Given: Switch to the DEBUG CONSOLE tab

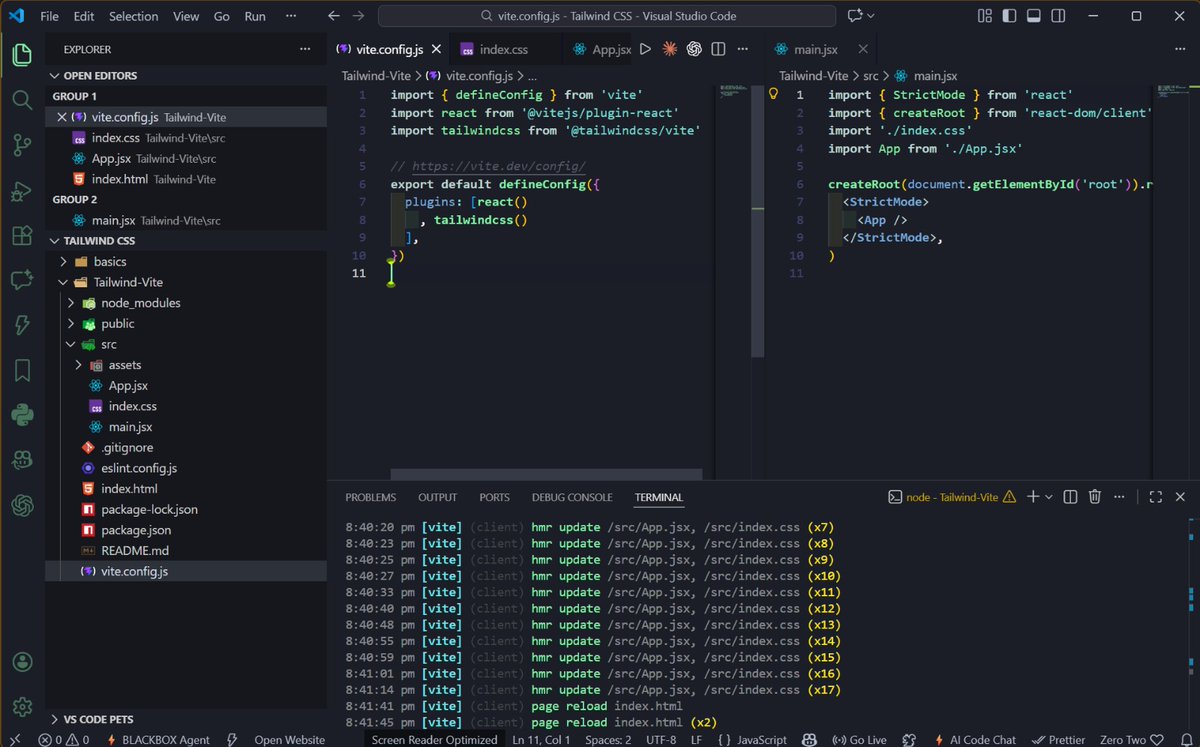Looking at the screenshot, I should 572,497.
